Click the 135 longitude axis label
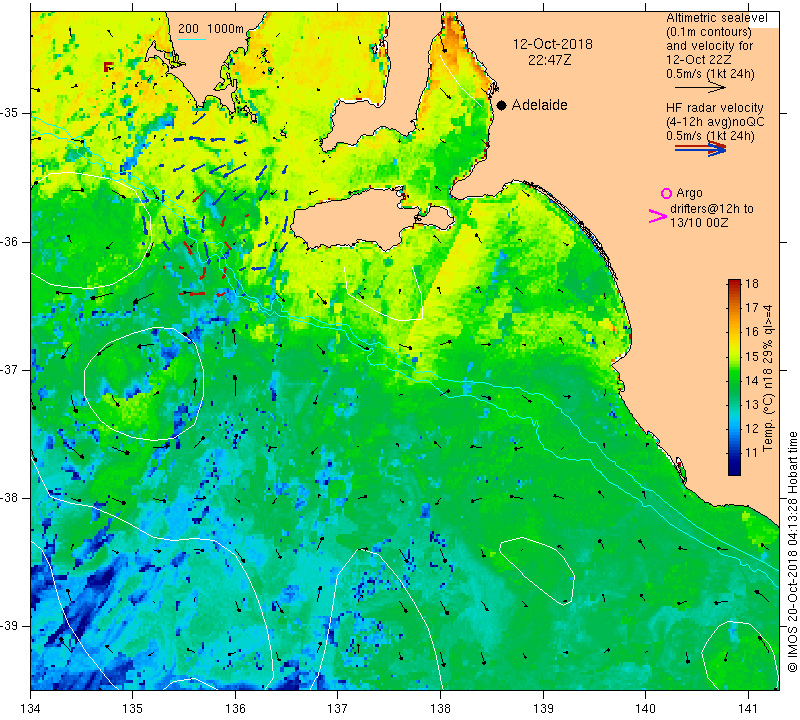The height and width of the screenshot is (720, 800). click(x=133, y=709)
